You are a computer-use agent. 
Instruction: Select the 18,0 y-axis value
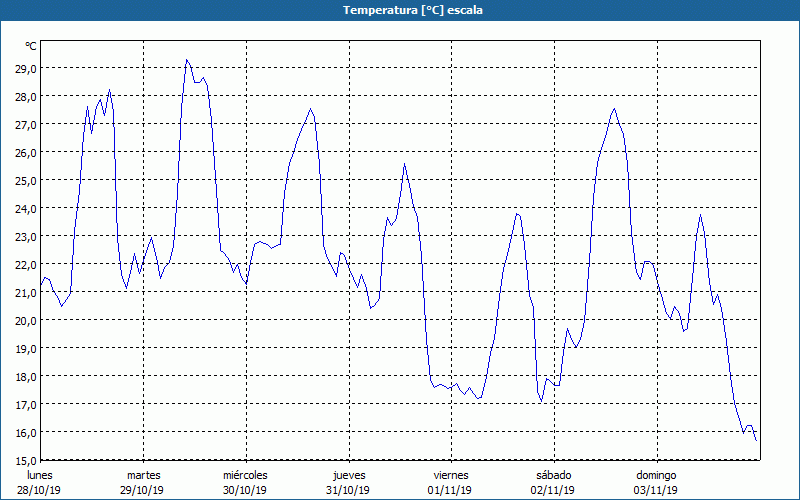tap(26, 377)
